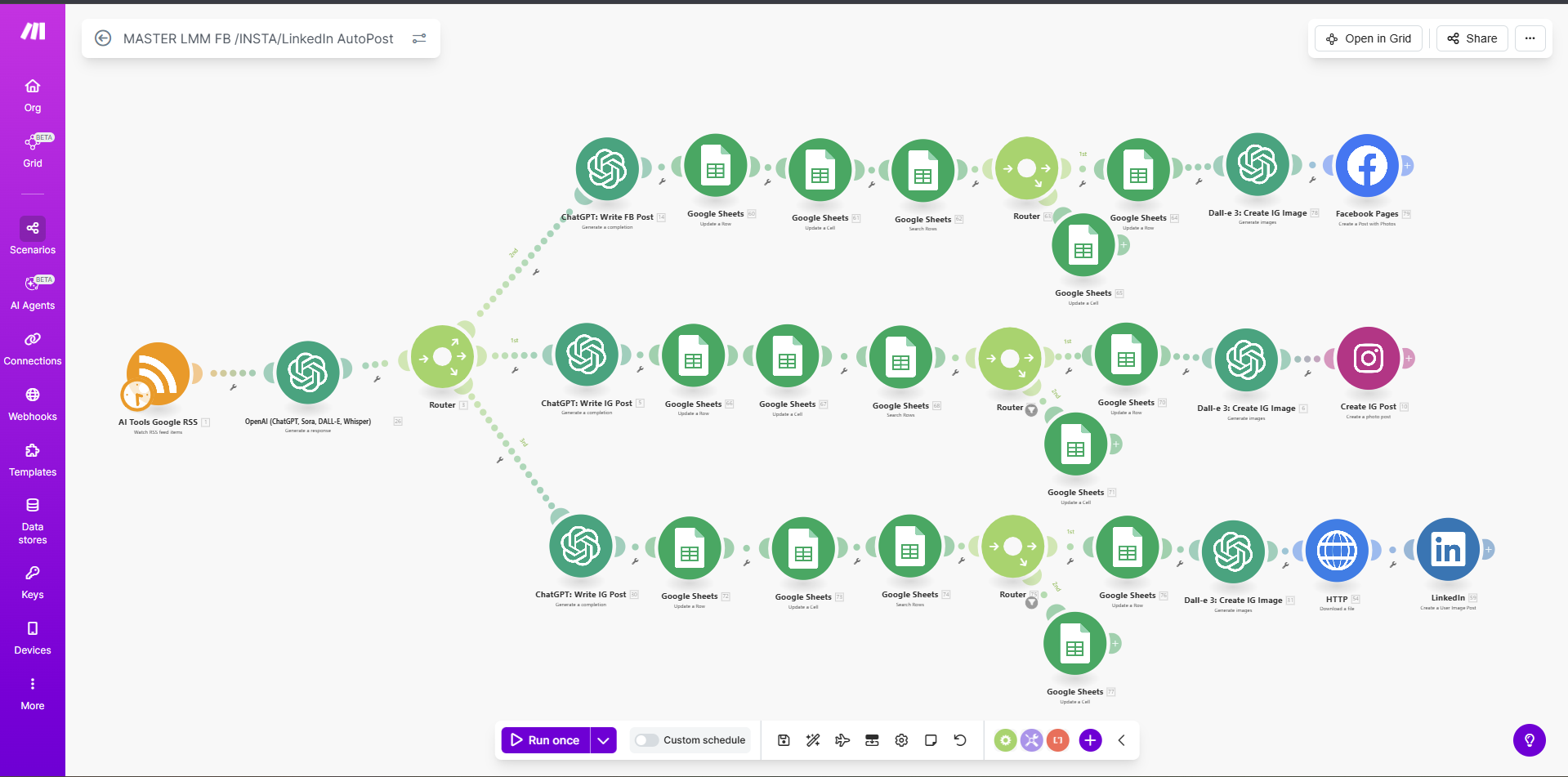
Task: Click the purple Tools wrench icon
Action: pos(1032,740)
